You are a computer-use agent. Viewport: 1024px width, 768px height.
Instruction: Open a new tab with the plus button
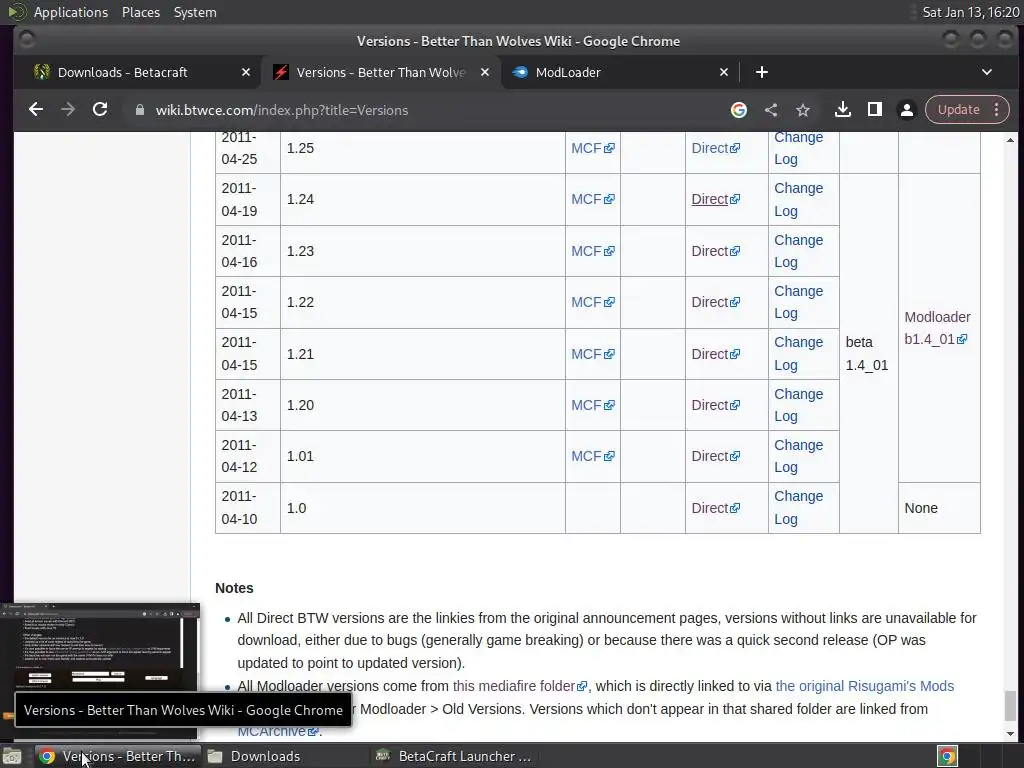pos(761,72)
